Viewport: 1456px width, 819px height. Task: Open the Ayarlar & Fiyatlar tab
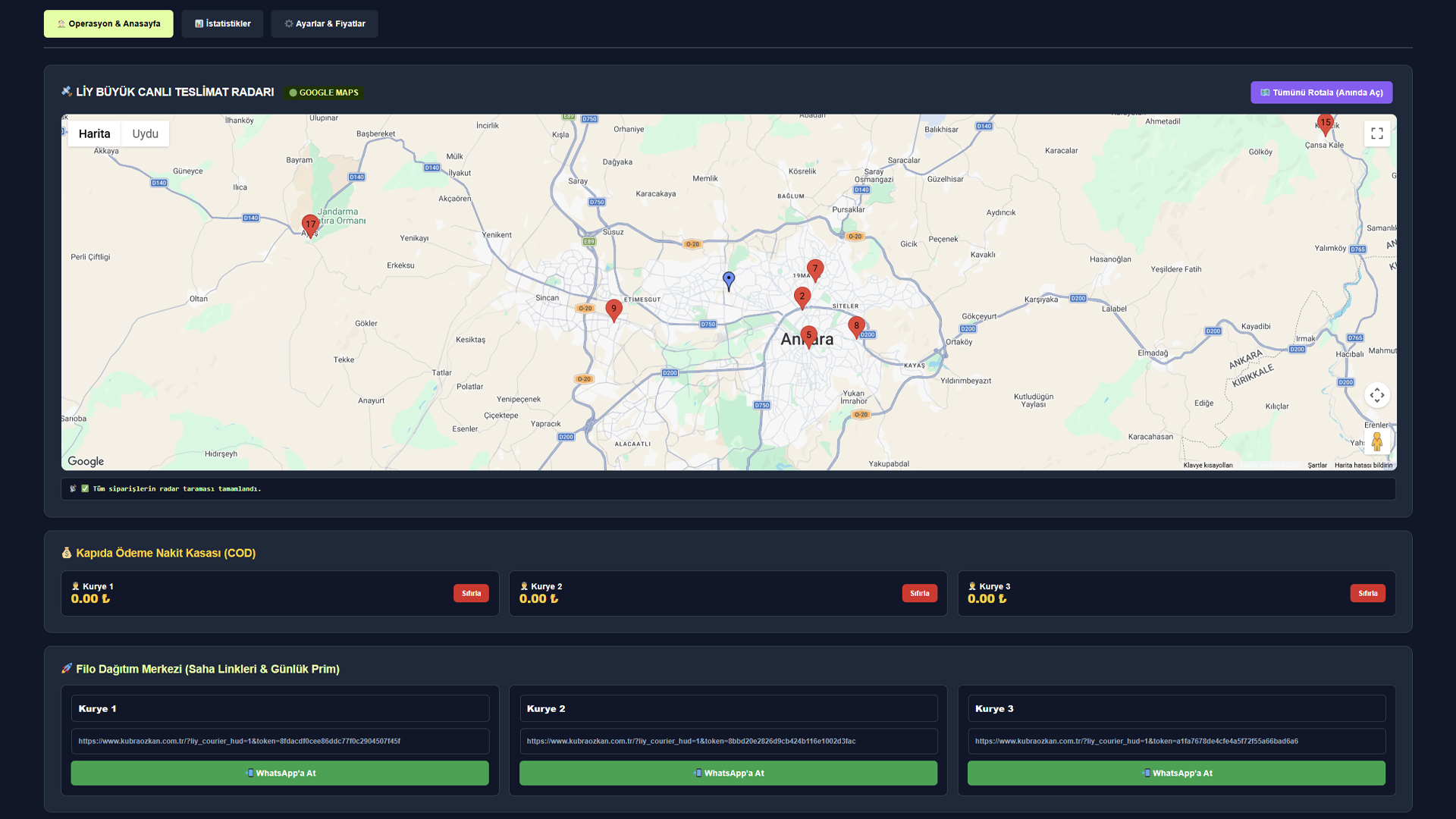(325, 24)
